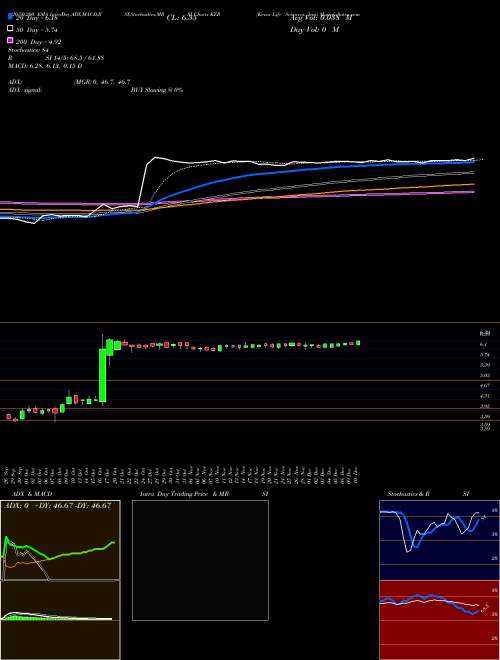Click the 'Stochastics & R' panel title

[409, 494]
